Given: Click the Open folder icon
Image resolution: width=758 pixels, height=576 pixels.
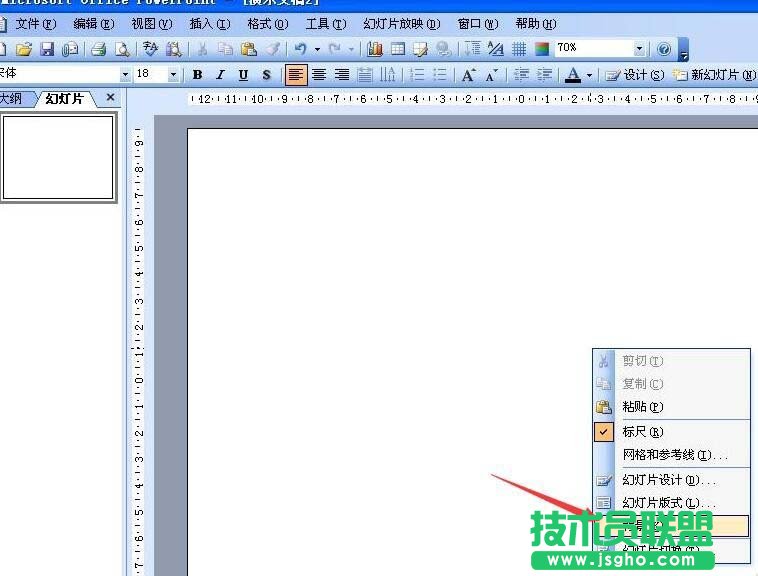Looking at the screenshot, I should pyautogui.click(x=24, y=49).
